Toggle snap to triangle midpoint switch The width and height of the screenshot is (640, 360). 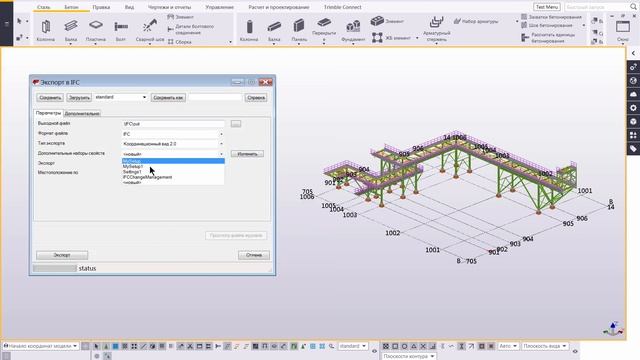tap(413, 346)
